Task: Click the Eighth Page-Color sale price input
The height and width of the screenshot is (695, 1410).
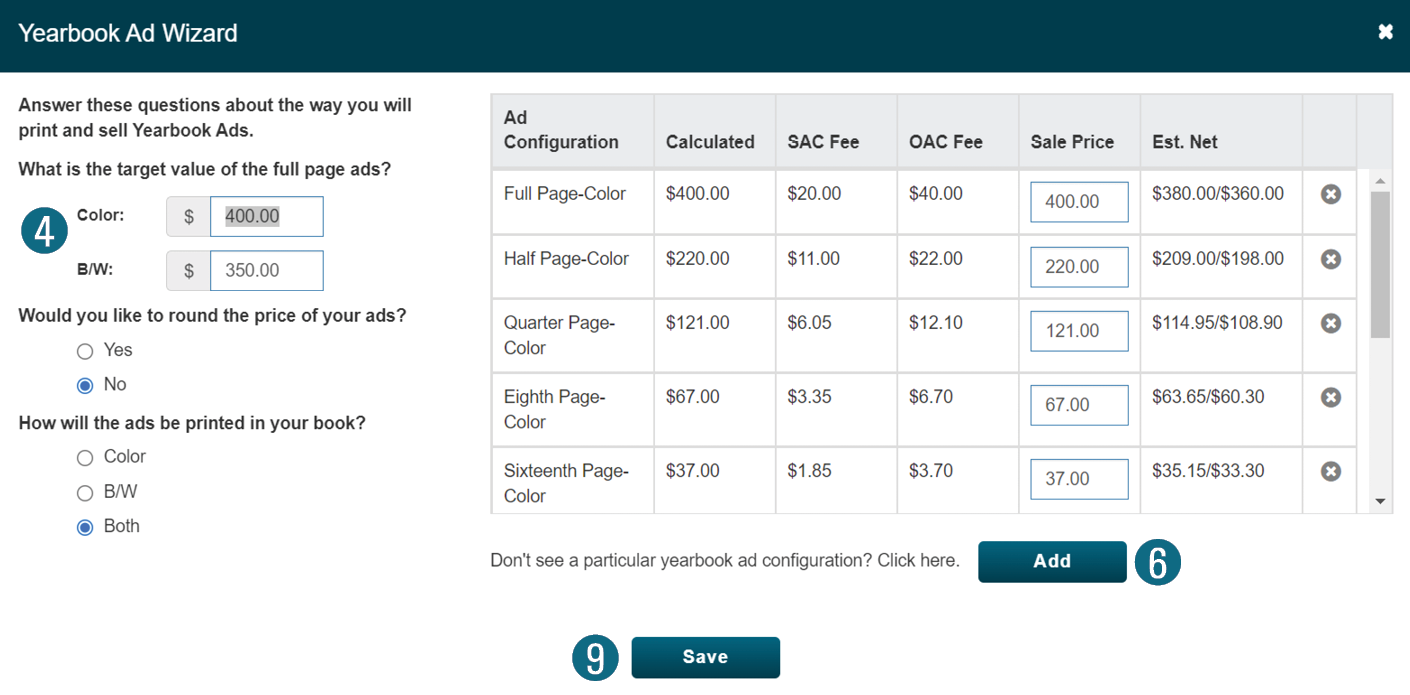Action: (x=1079, y=405)
